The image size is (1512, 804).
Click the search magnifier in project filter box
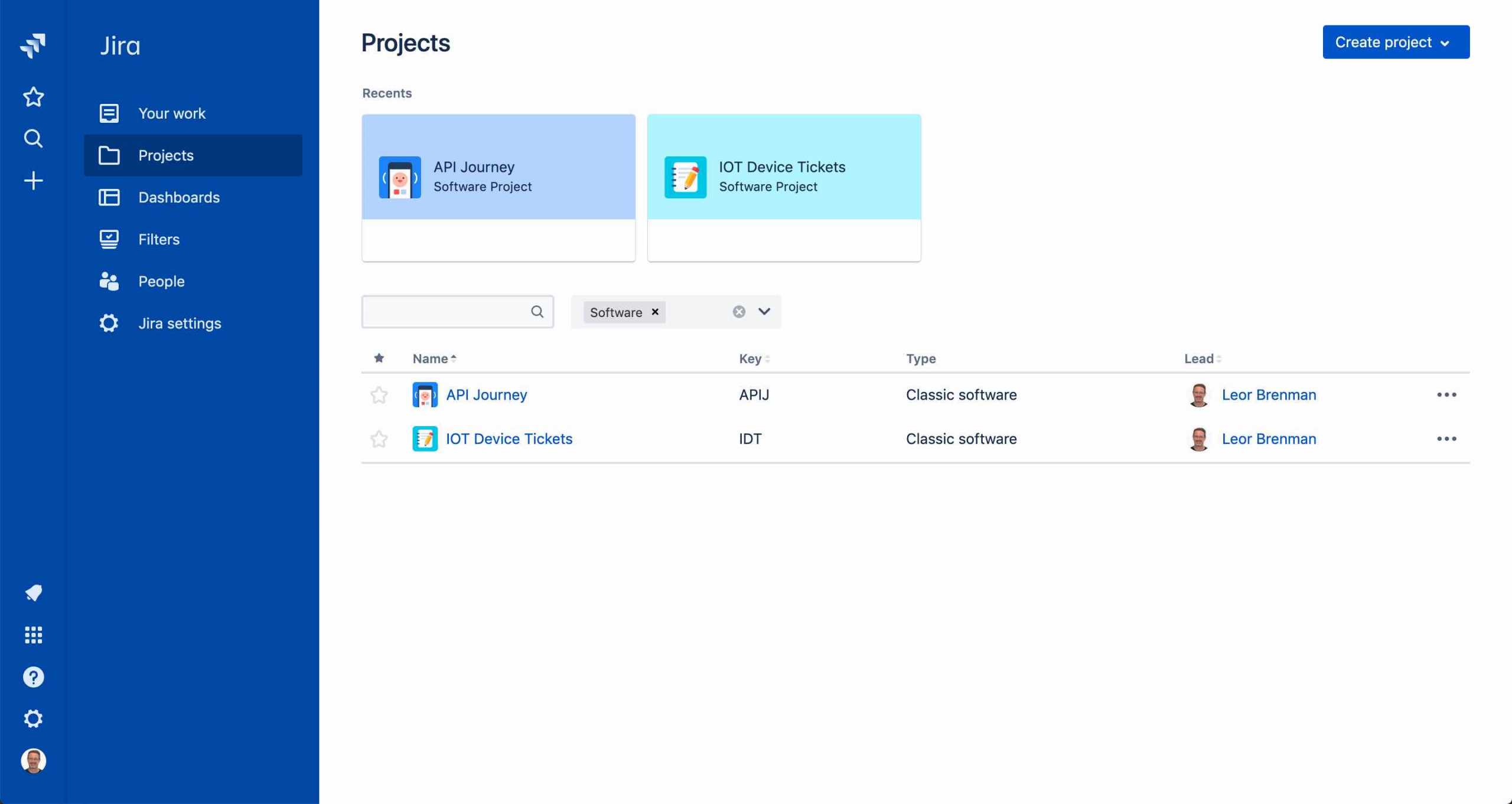(537, 312)
